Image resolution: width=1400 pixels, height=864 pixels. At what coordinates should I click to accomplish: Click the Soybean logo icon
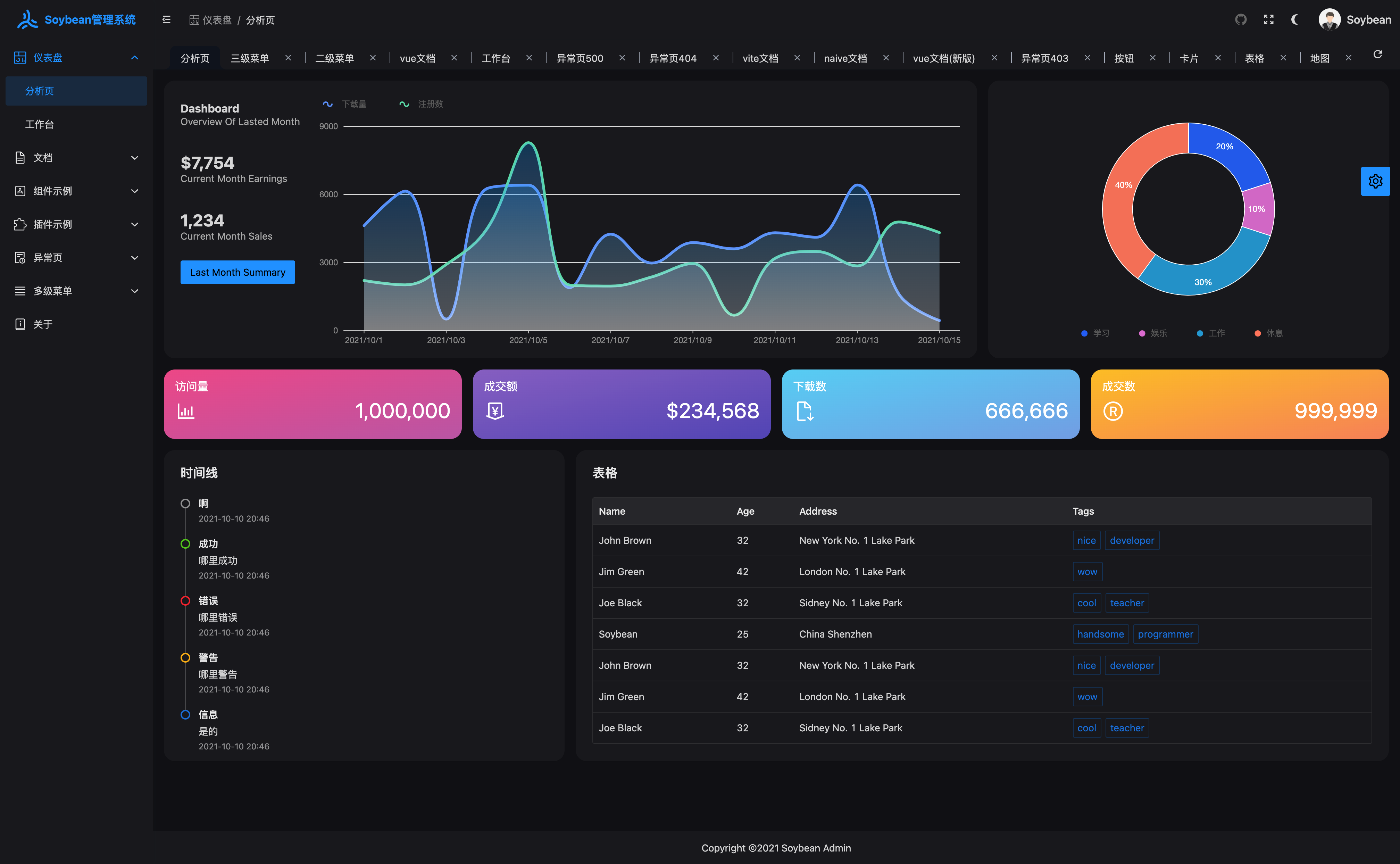(x=27, y=20)
